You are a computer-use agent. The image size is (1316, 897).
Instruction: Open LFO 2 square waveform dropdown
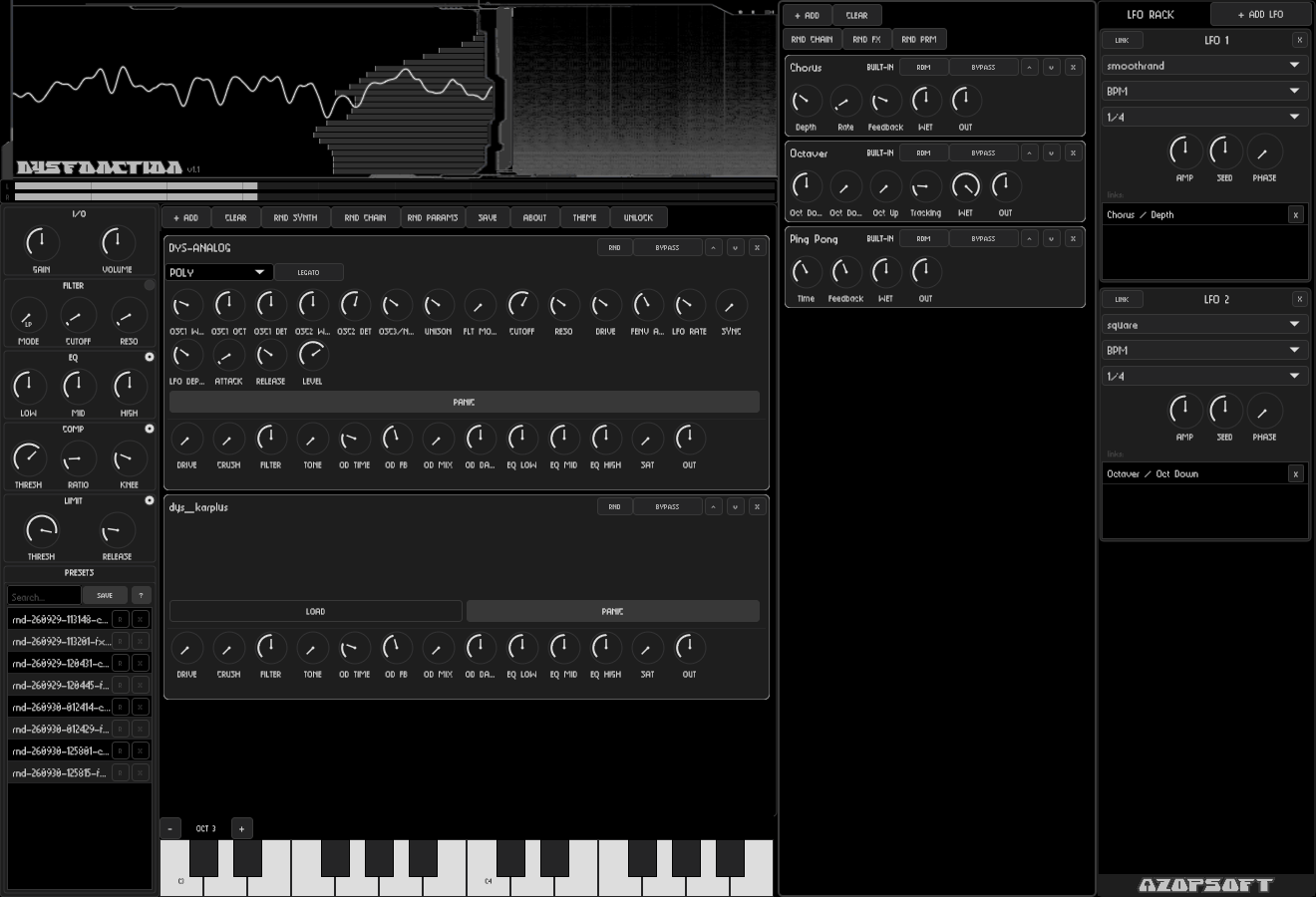click(1204, 325)
